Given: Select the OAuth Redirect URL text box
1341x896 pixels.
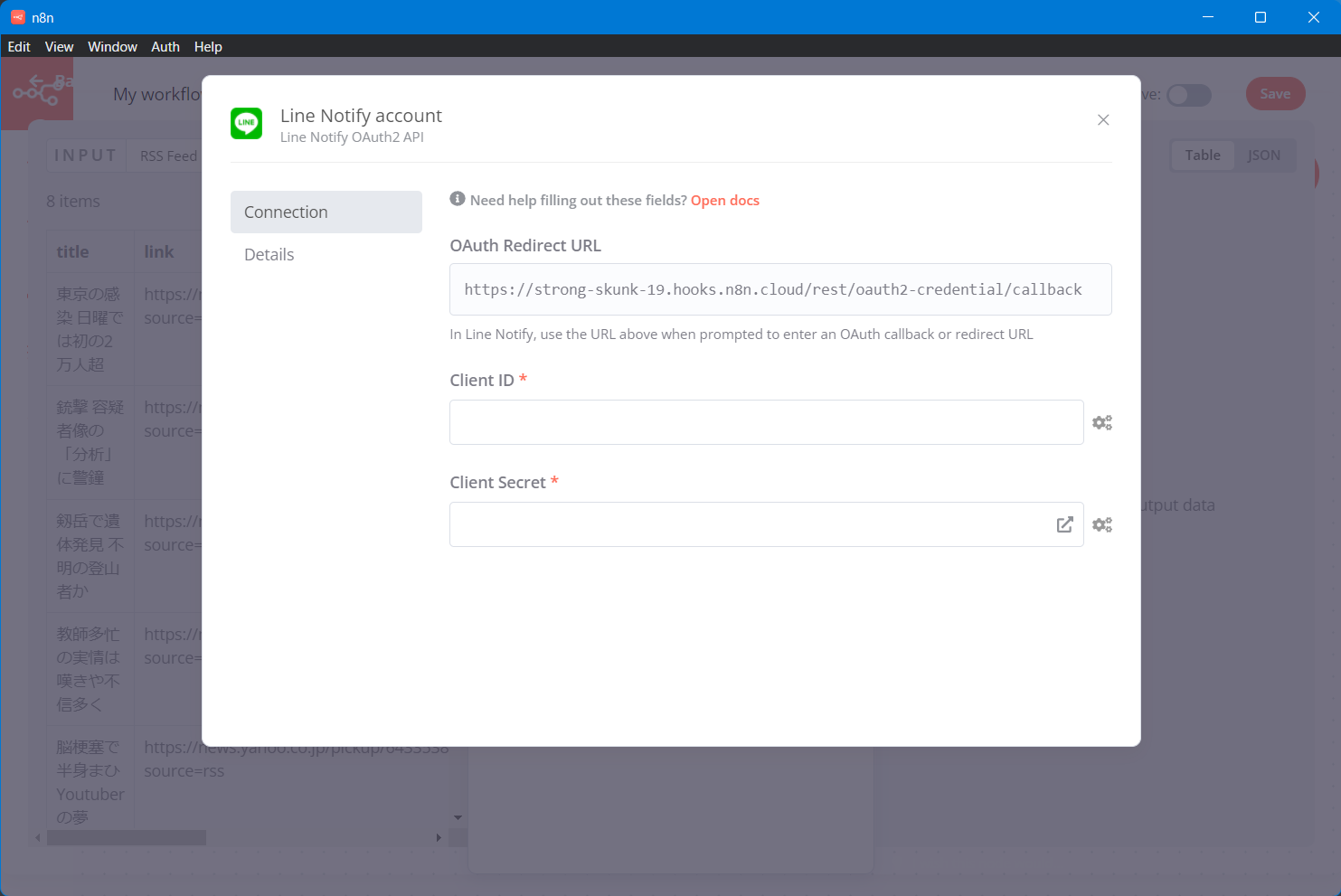Looking at the screenshot, I should coord(779,289).
